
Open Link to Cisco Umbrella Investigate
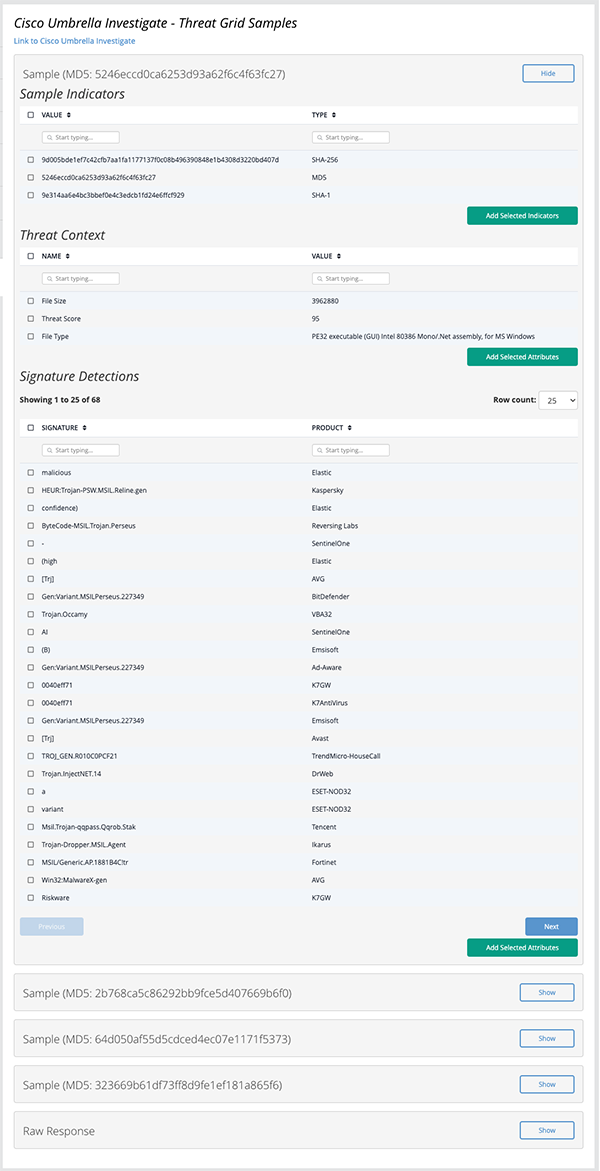pos(75,41)
